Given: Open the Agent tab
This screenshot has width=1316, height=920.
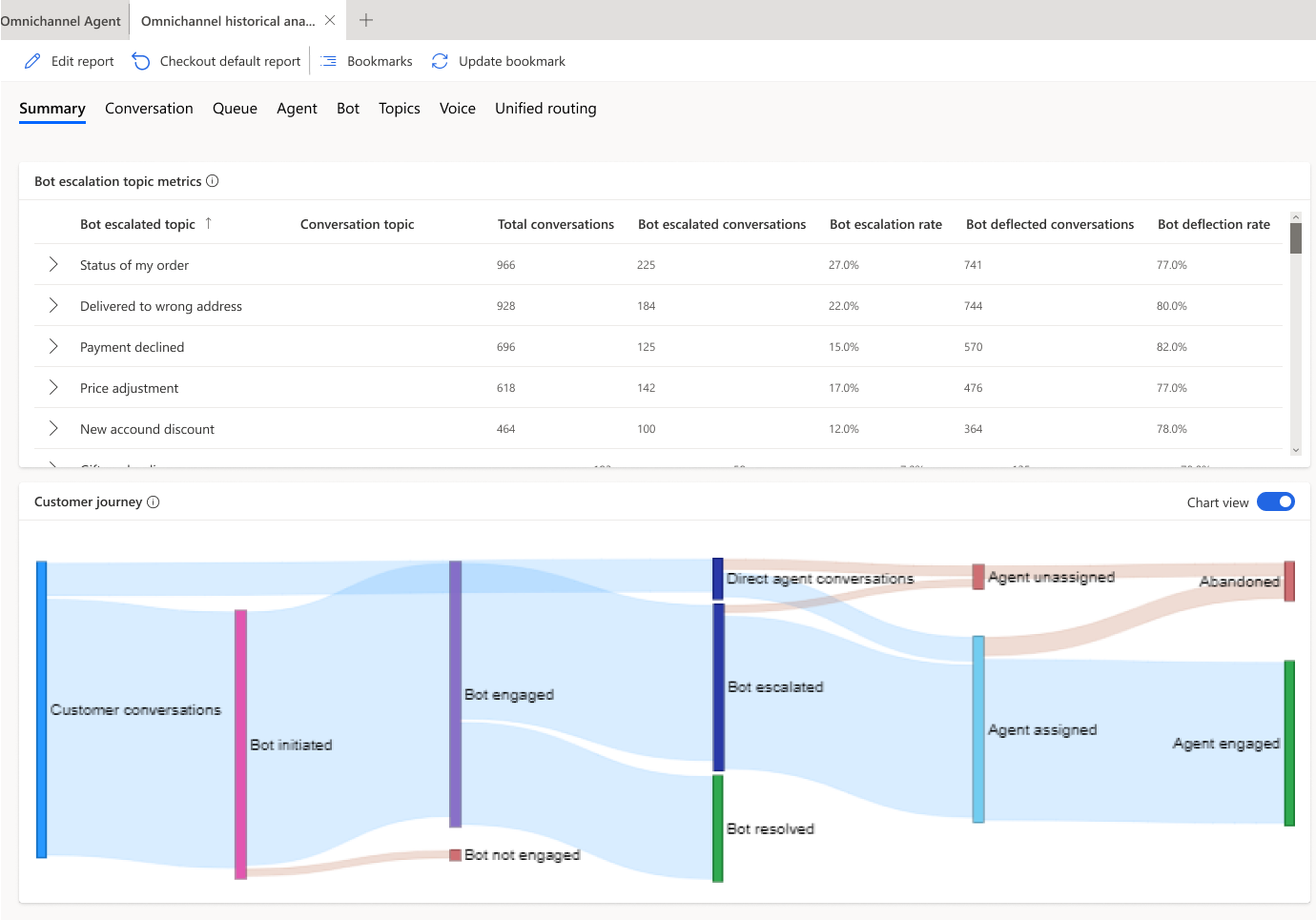Looking at the screenshot, I should (297, 109).
